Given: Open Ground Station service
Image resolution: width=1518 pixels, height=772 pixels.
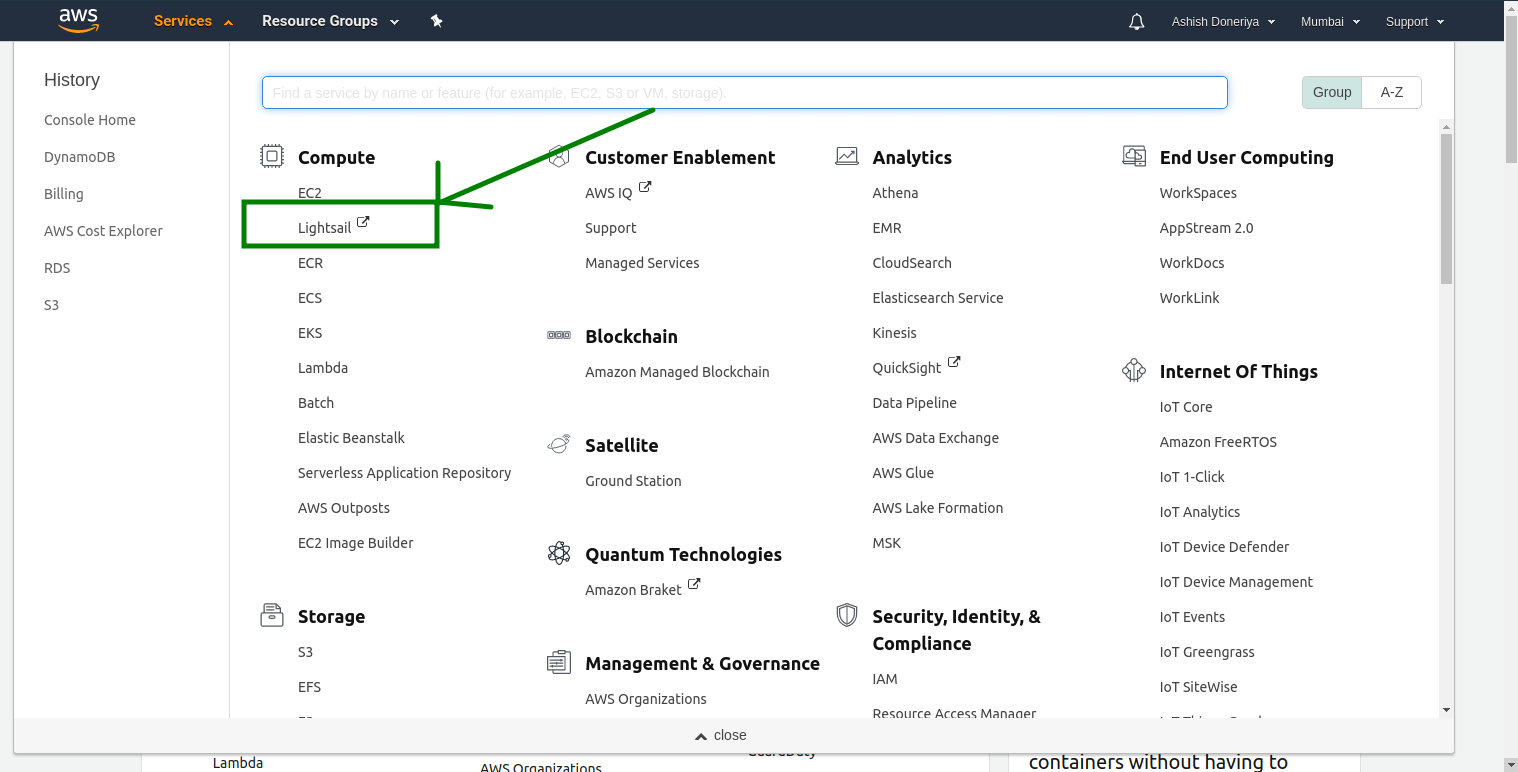Looking at the screenshot, I should [x=633, y=481].
